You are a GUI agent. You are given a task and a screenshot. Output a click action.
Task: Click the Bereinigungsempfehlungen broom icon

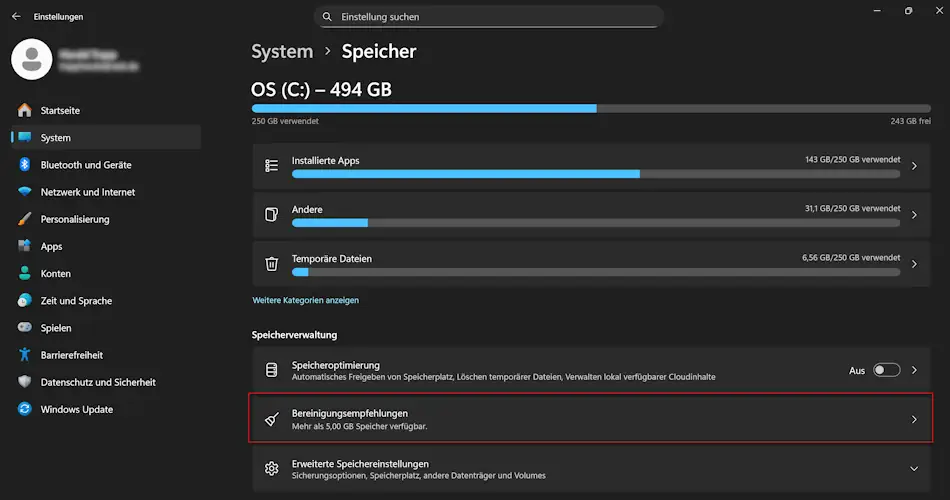tap(271, 419)
